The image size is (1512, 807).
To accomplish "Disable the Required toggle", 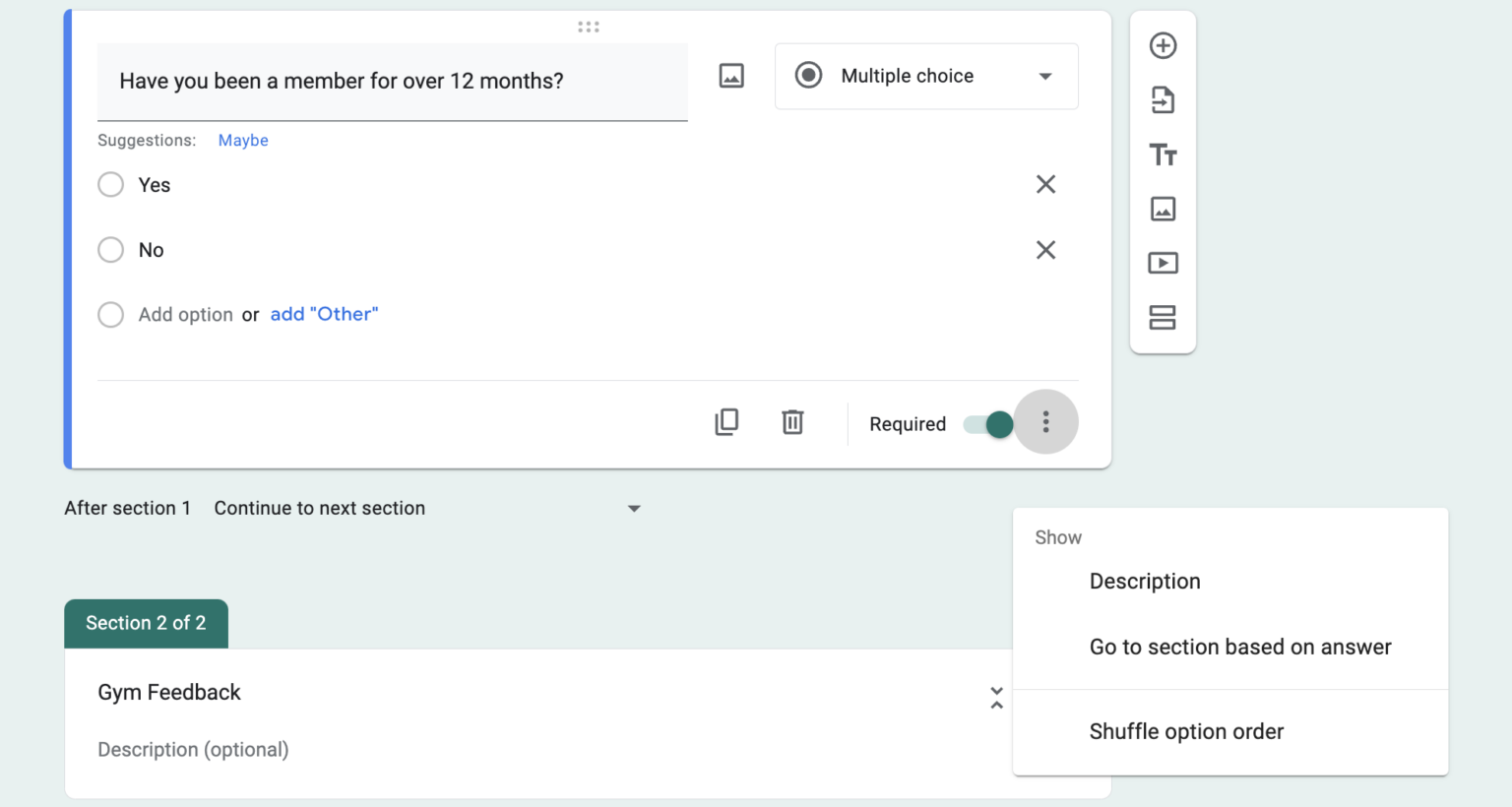I will point(987,423).
